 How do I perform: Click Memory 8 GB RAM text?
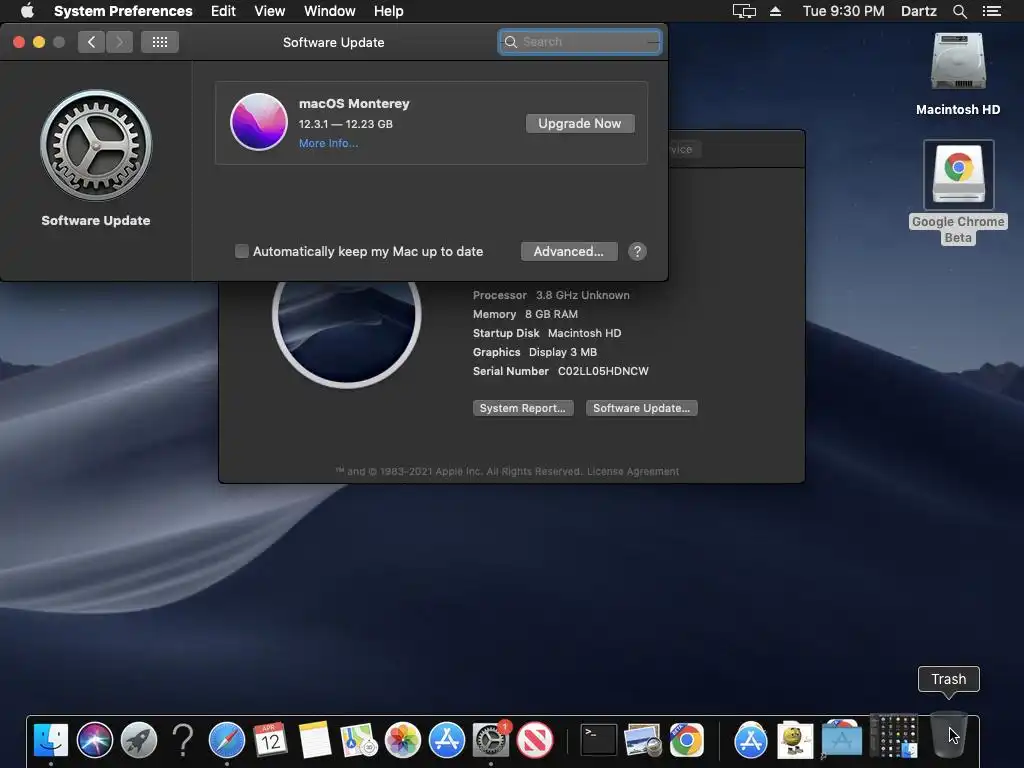pyautogui.click(x=525, y=314)
